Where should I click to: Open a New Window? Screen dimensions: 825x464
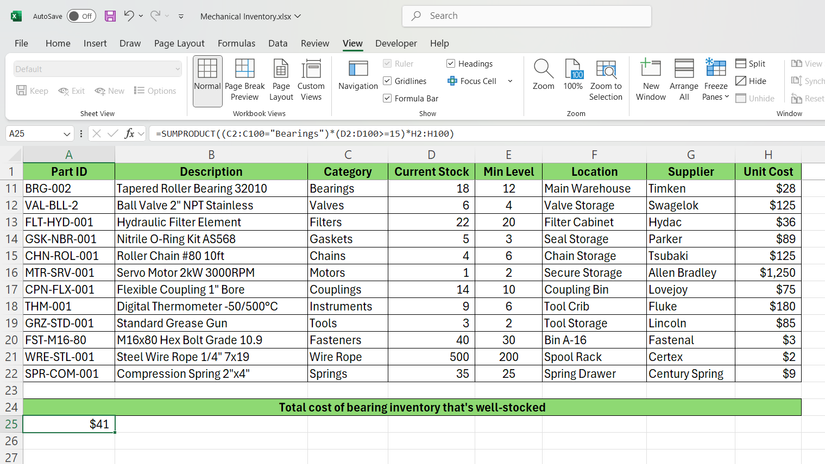650,80
